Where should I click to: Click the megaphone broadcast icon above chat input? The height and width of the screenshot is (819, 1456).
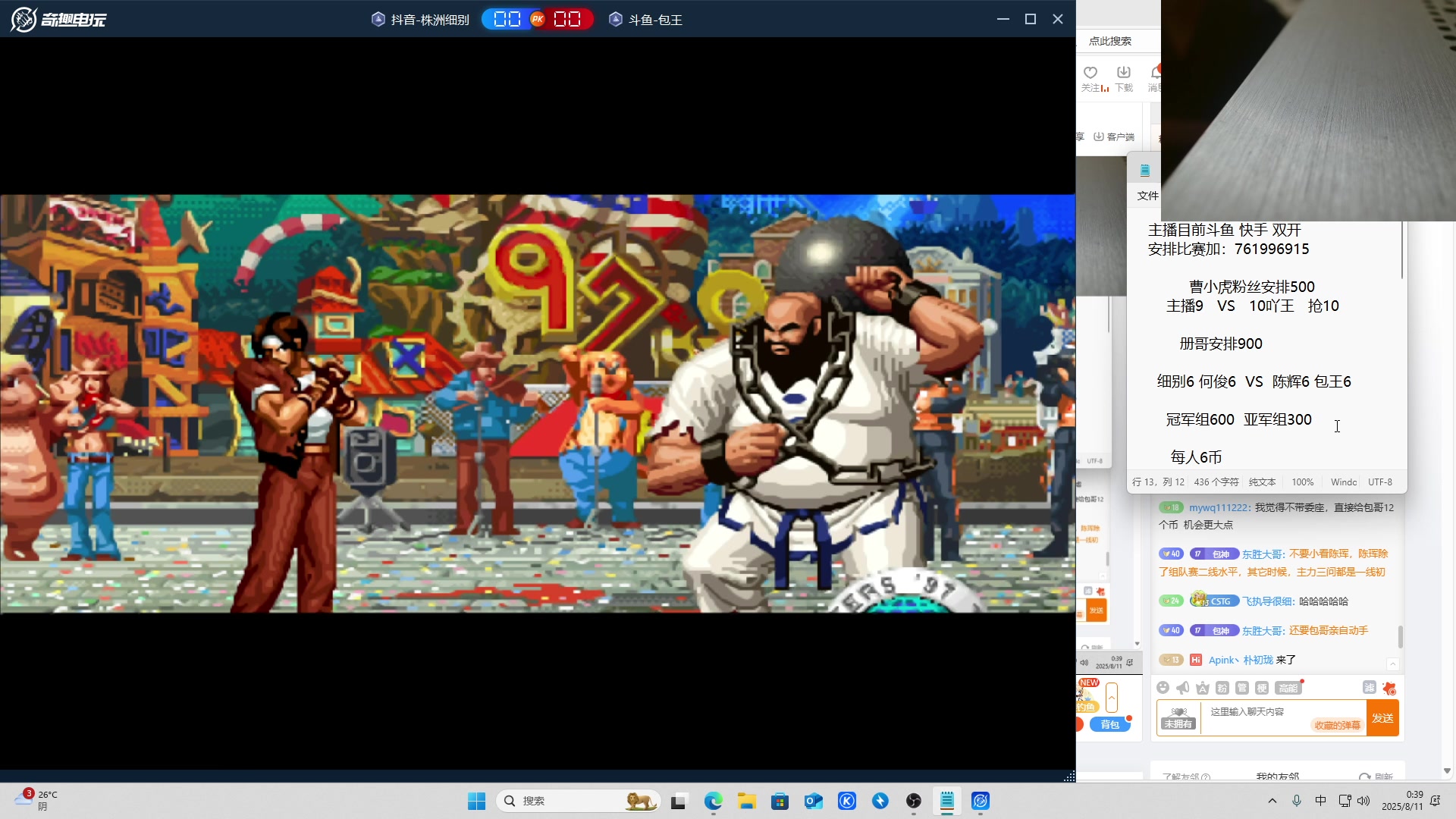click(1182, 688)
